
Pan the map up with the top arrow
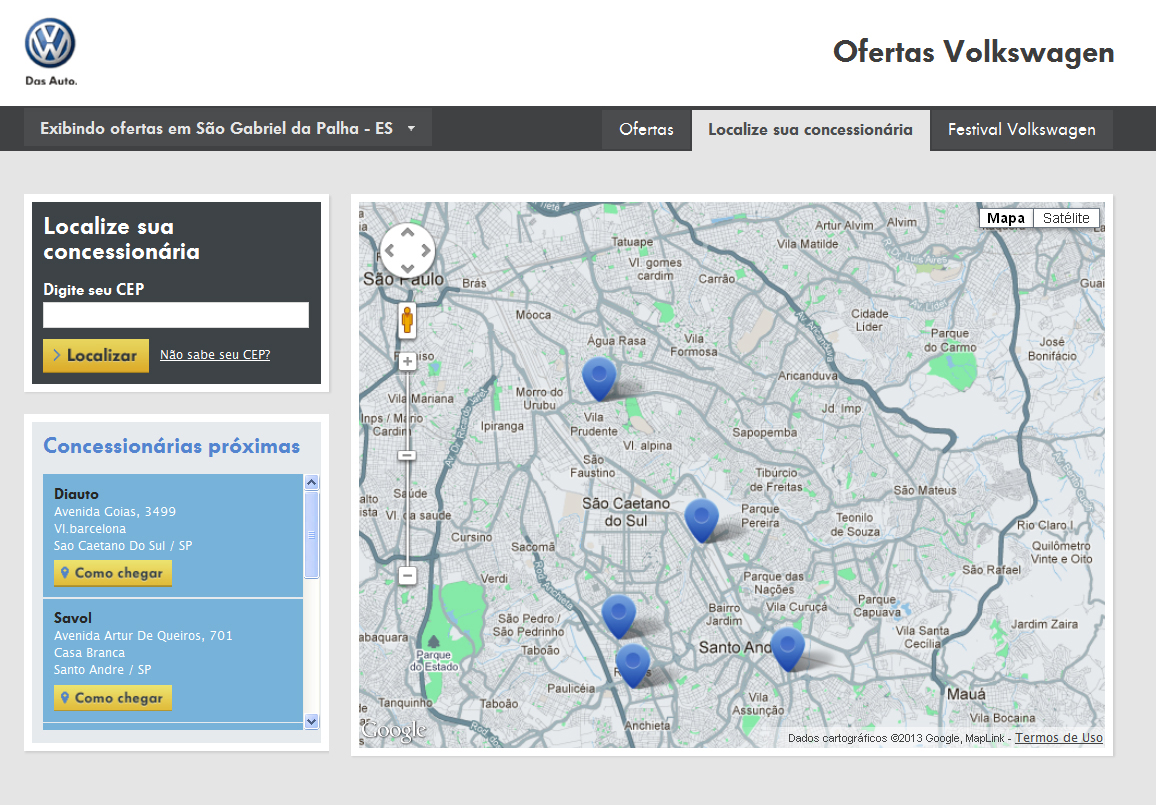coord(408,232)
